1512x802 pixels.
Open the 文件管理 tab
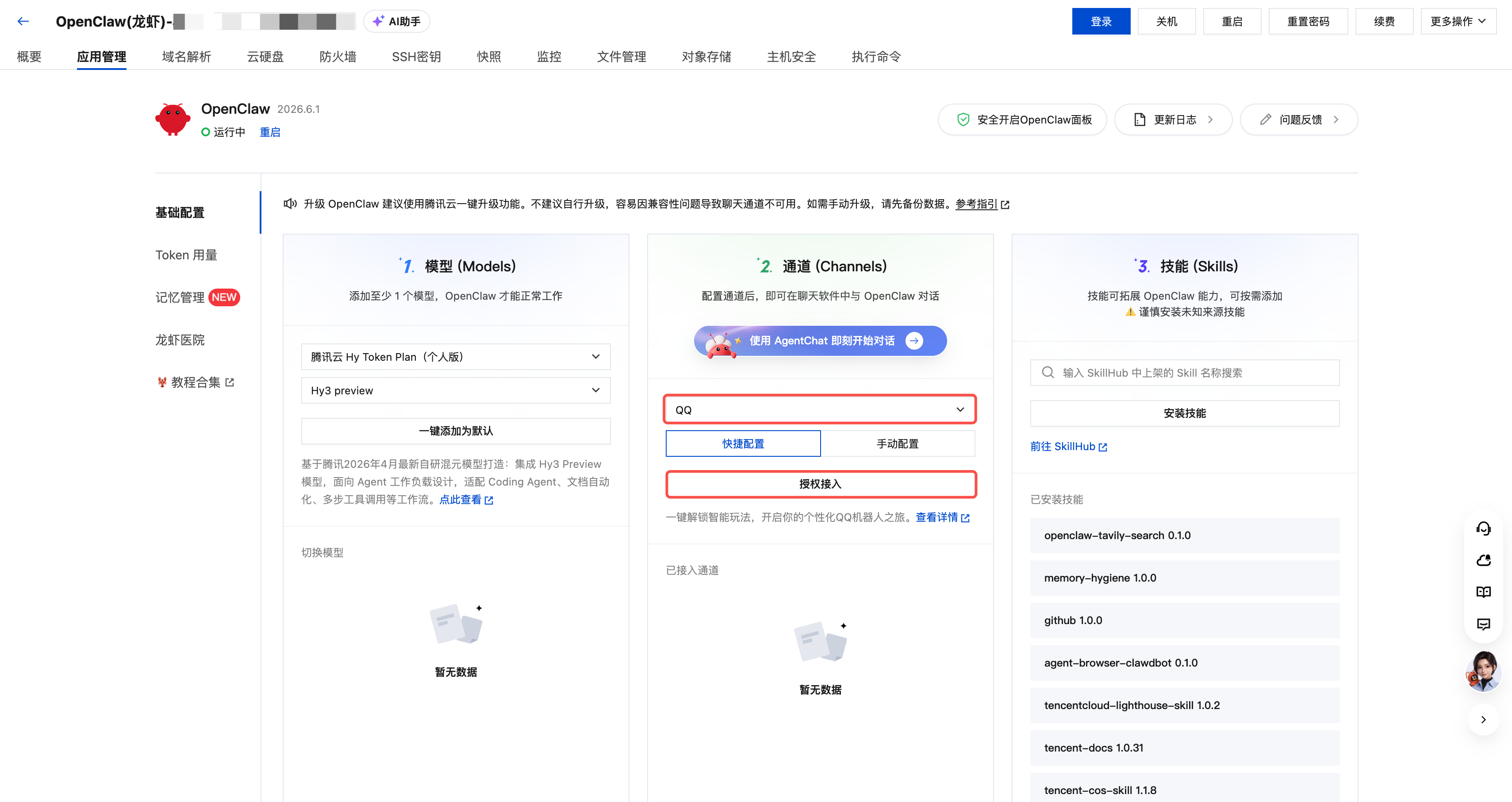622,56
